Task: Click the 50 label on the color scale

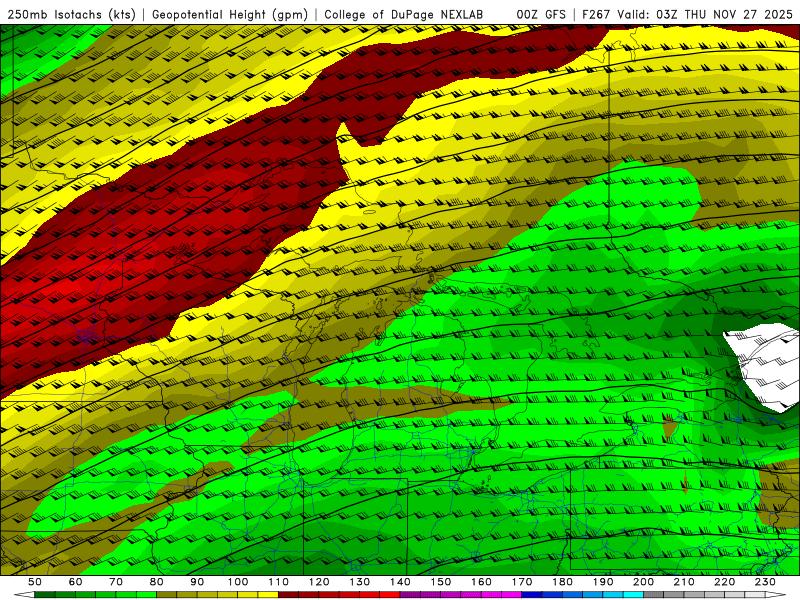Action: coord(35,582)
